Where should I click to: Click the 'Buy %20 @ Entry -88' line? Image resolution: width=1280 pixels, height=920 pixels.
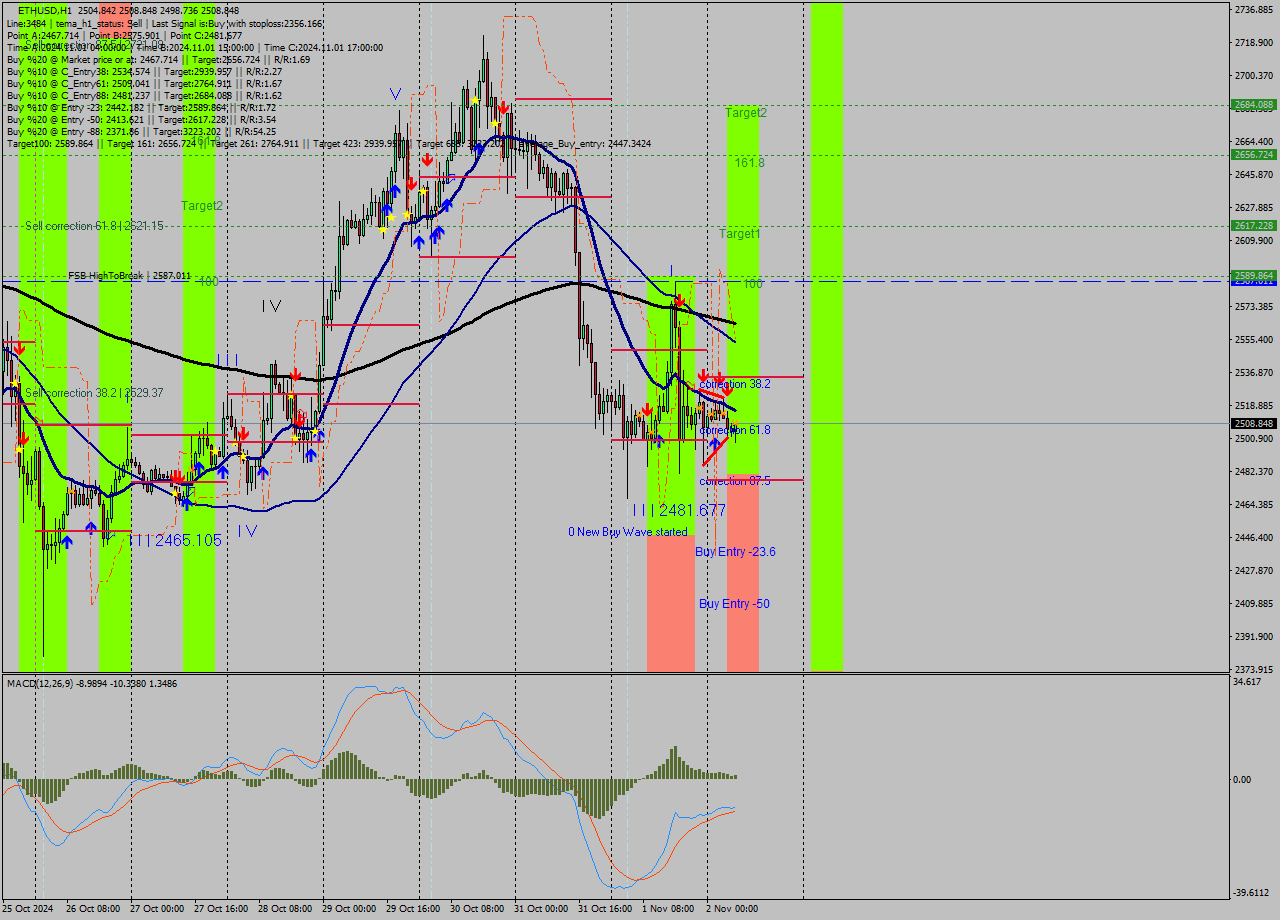tap(141, 131)
